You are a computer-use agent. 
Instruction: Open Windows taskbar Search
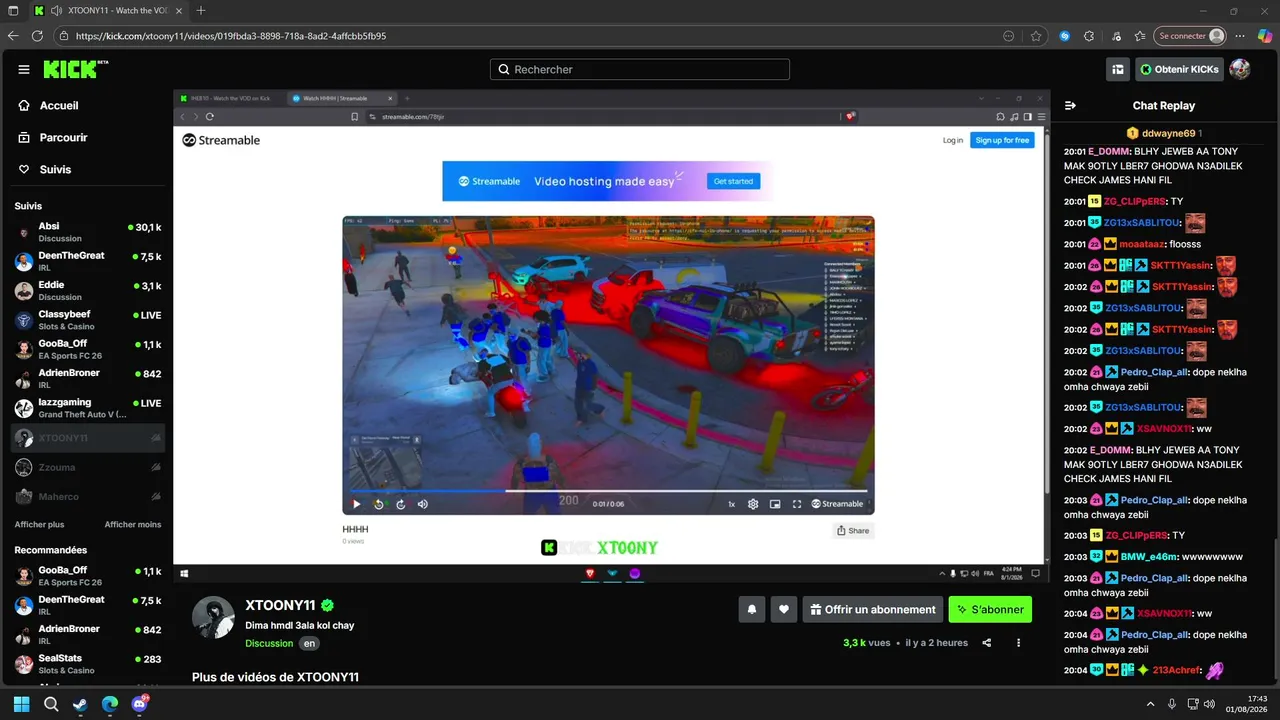tap(51, 704)
